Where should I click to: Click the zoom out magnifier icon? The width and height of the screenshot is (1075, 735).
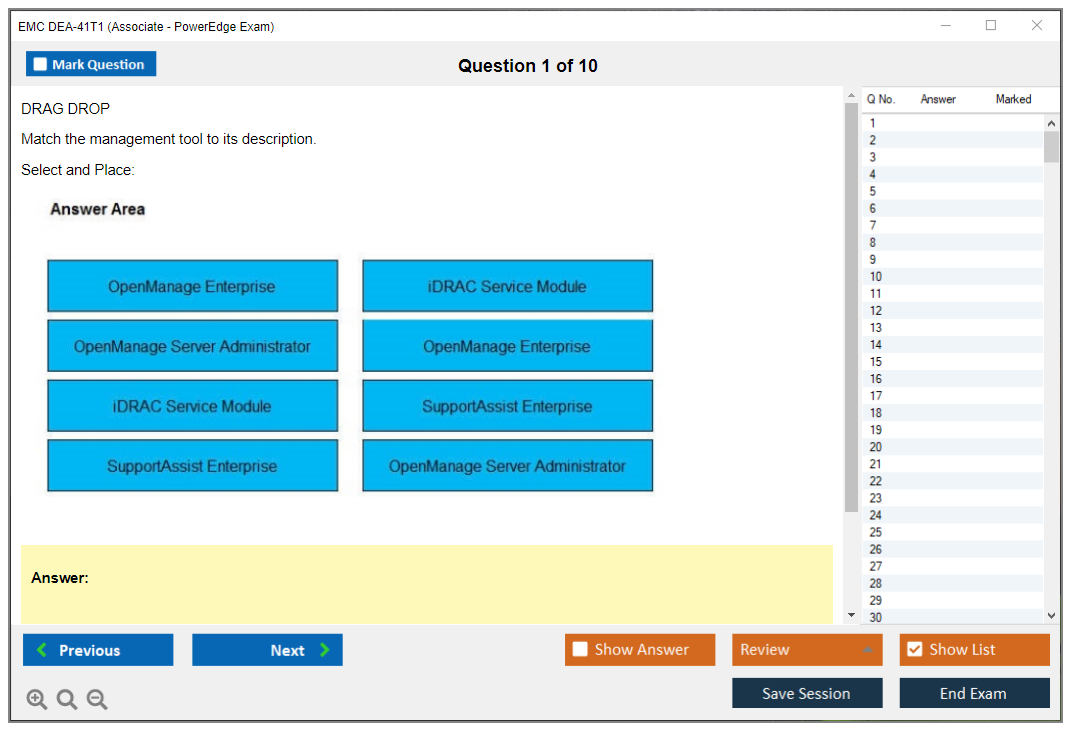(x=97, y=700)
